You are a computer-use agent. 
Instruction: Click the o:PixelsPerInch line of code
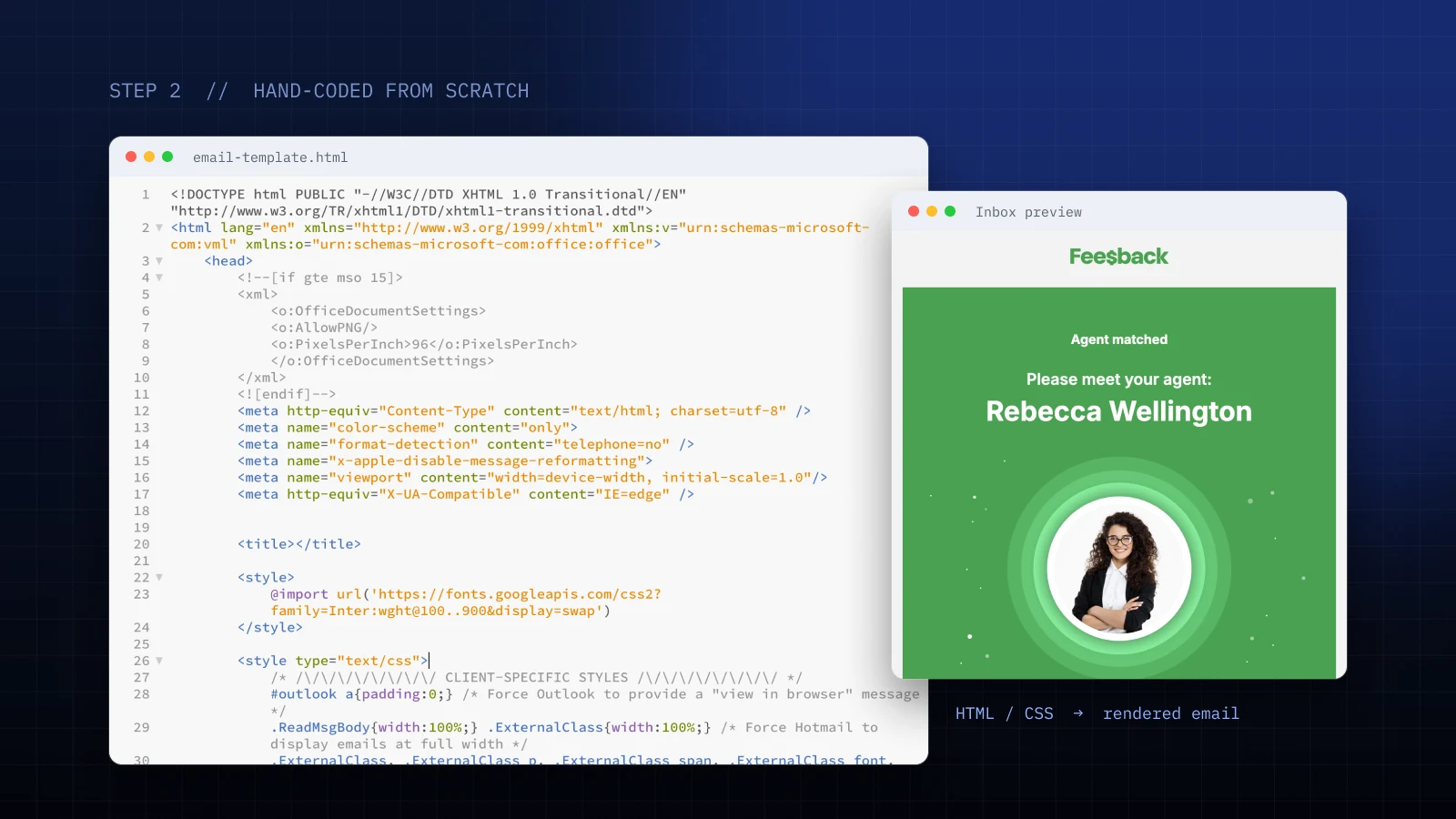click(424, 344)
